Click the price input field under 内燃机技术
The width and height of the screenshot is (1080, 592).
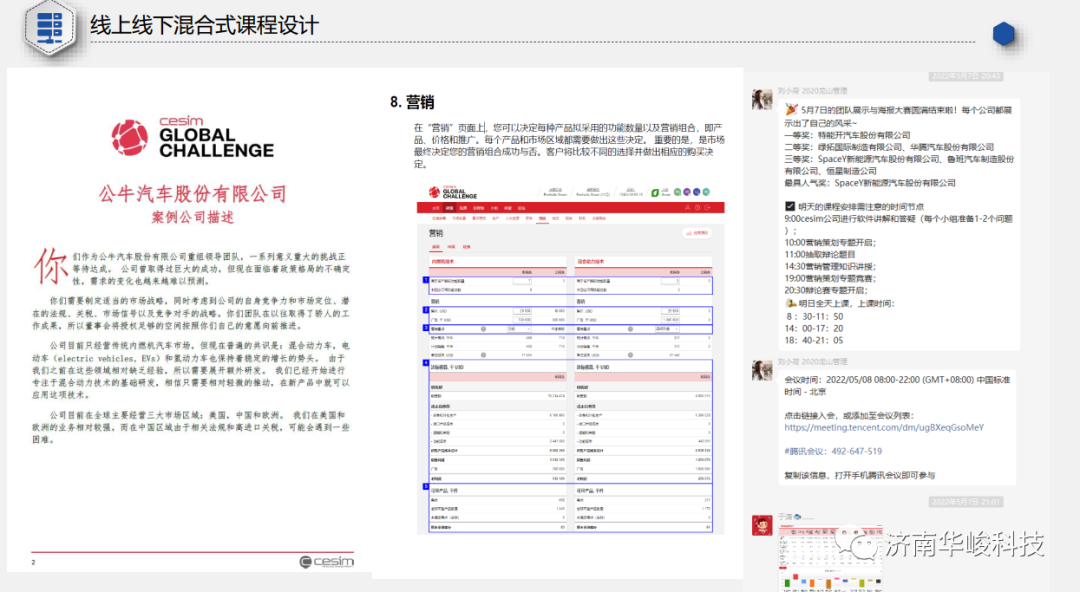tap(520, 311)
